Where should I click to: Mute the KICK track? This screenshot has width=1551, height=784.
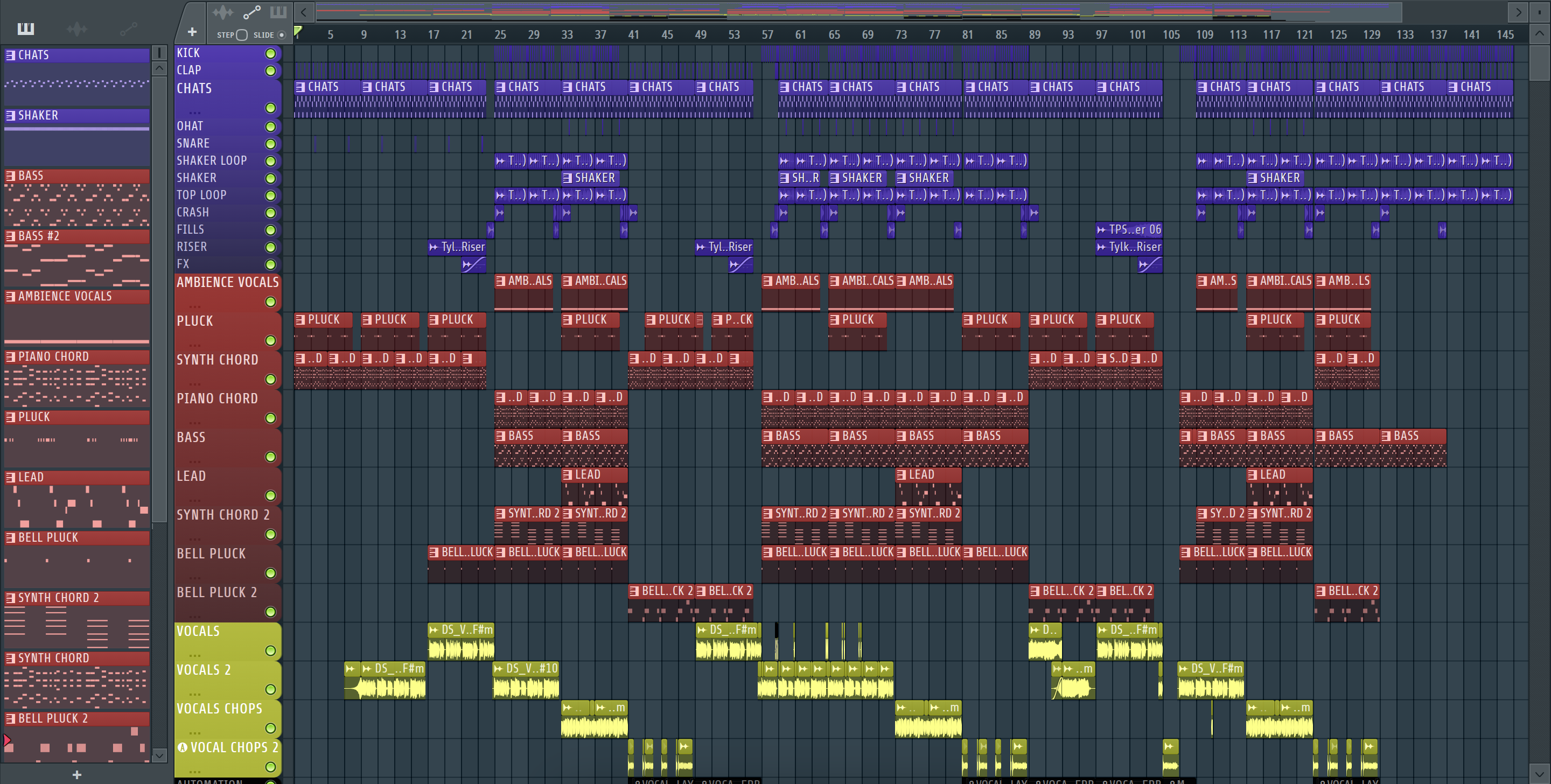(271, 54)
